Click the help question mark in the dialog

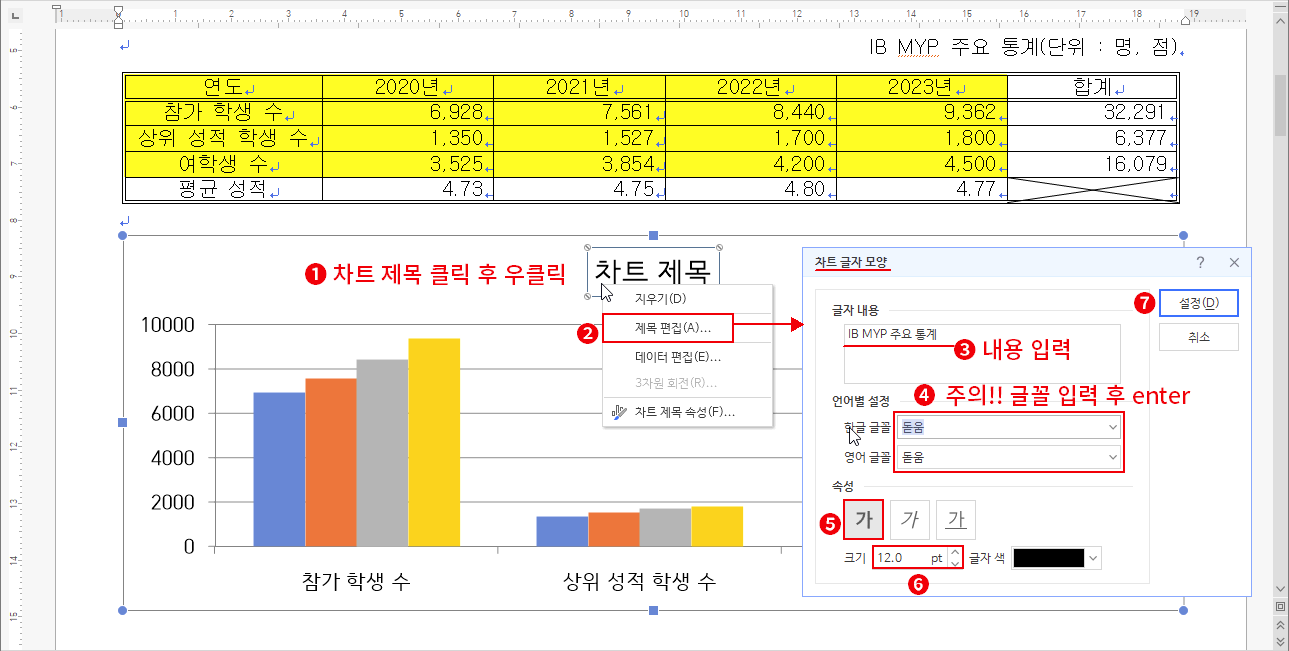click(x=1202, y=262)
